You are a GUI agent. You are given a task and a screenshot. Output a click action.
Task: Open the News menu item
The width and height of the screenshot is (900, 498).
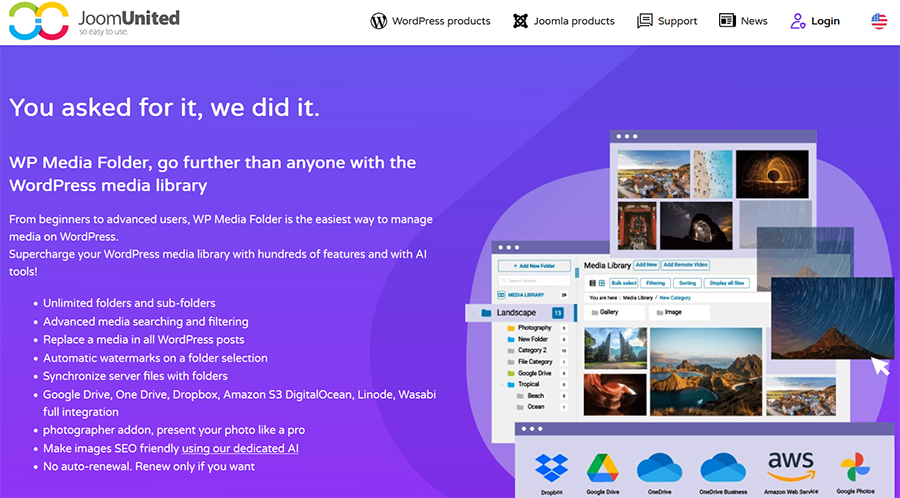click(743, 21)
